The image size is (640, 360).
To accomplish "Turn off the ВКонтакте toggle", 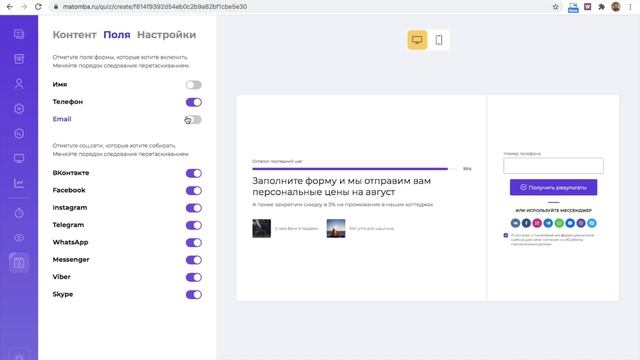I will [x=193, y=173].
